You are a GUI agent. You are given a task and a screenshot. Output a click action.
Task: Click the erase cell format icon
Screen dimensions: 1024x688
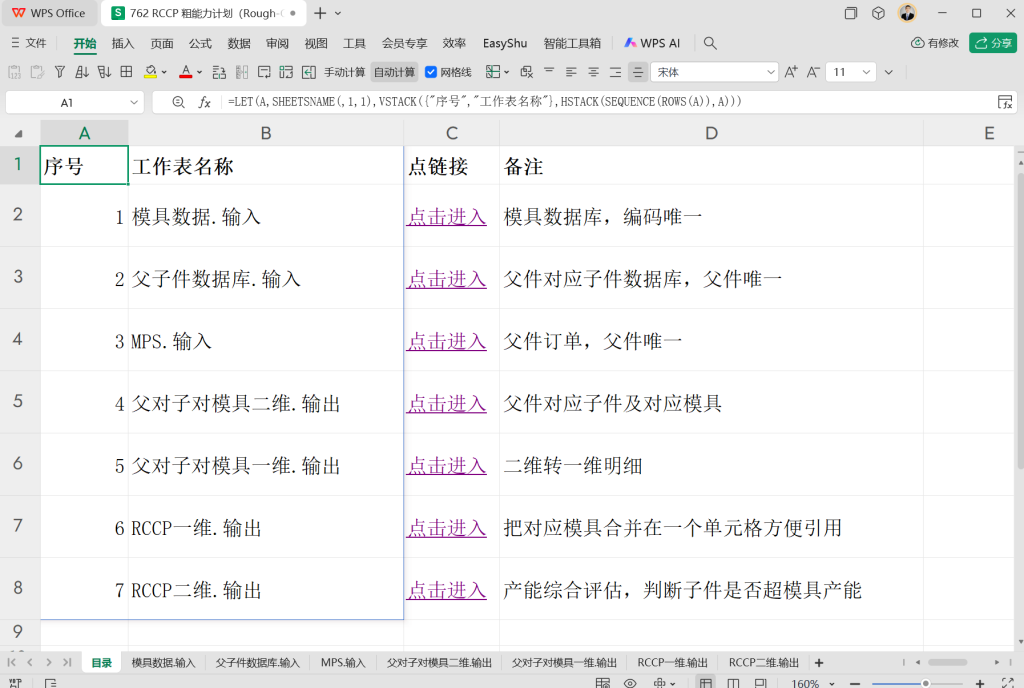pyautogui.click(x=526, y=72)
